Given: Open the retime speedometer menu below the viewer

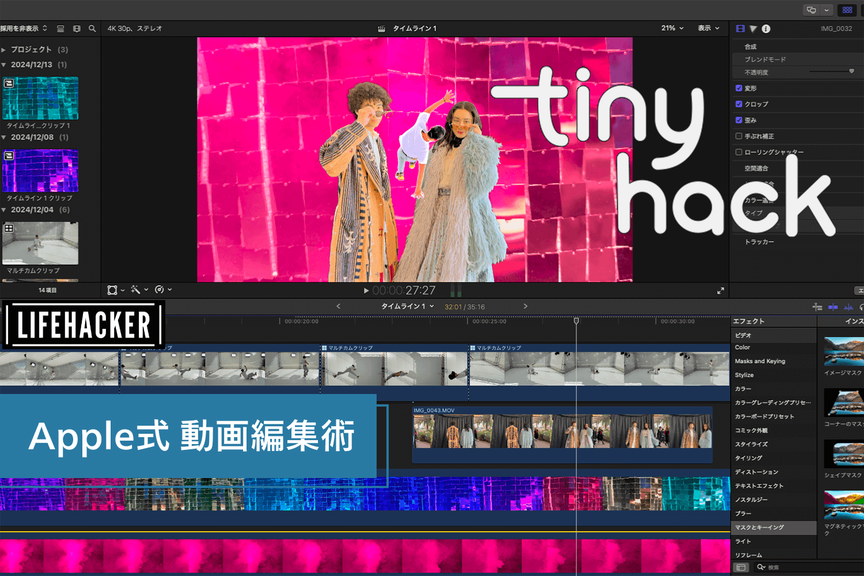Looking at the screenshot, I should (160, 290).
